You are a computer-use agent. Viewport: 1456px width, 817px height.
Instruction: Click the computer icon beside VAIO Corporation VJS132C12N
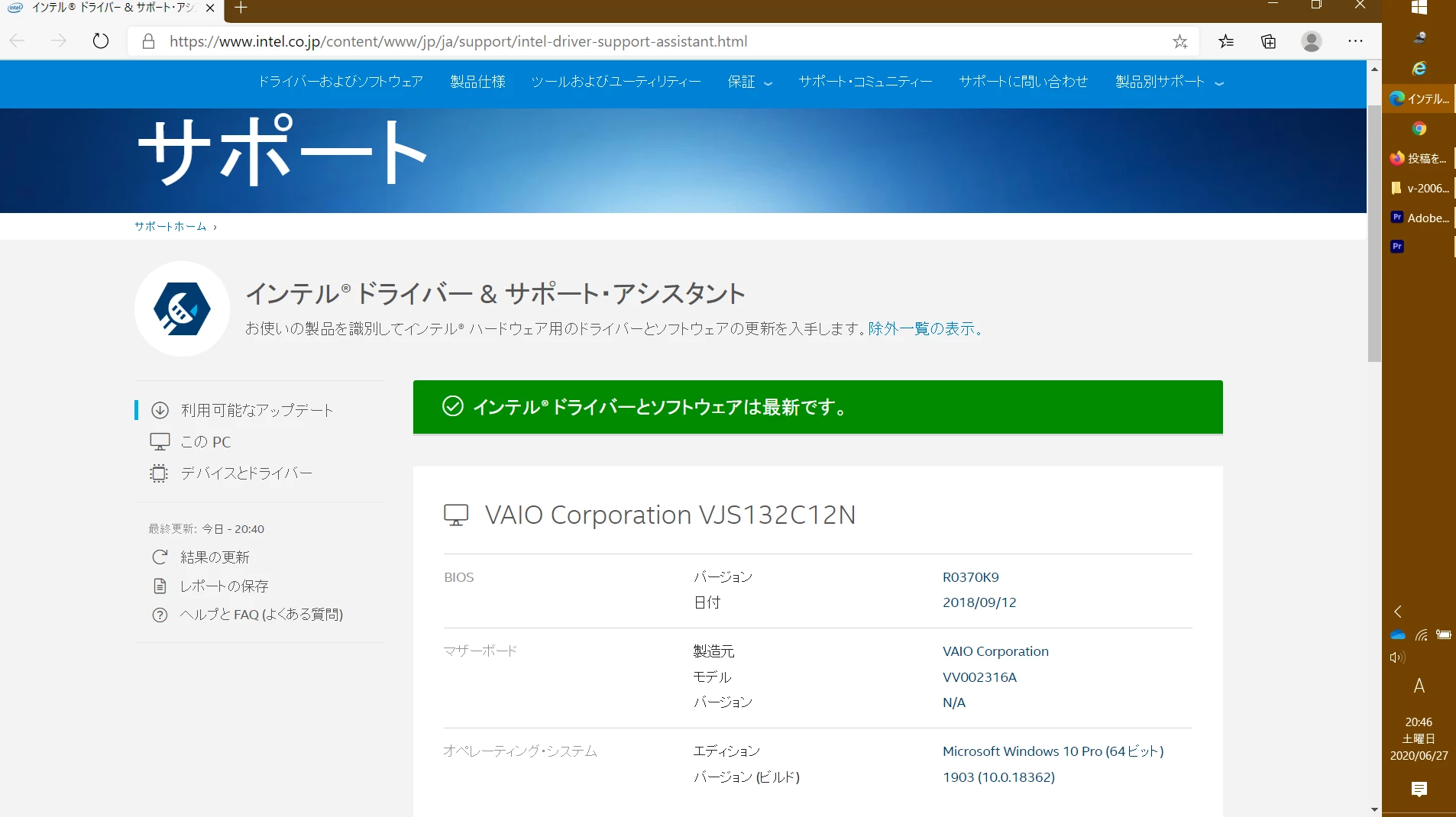point(456,515)
